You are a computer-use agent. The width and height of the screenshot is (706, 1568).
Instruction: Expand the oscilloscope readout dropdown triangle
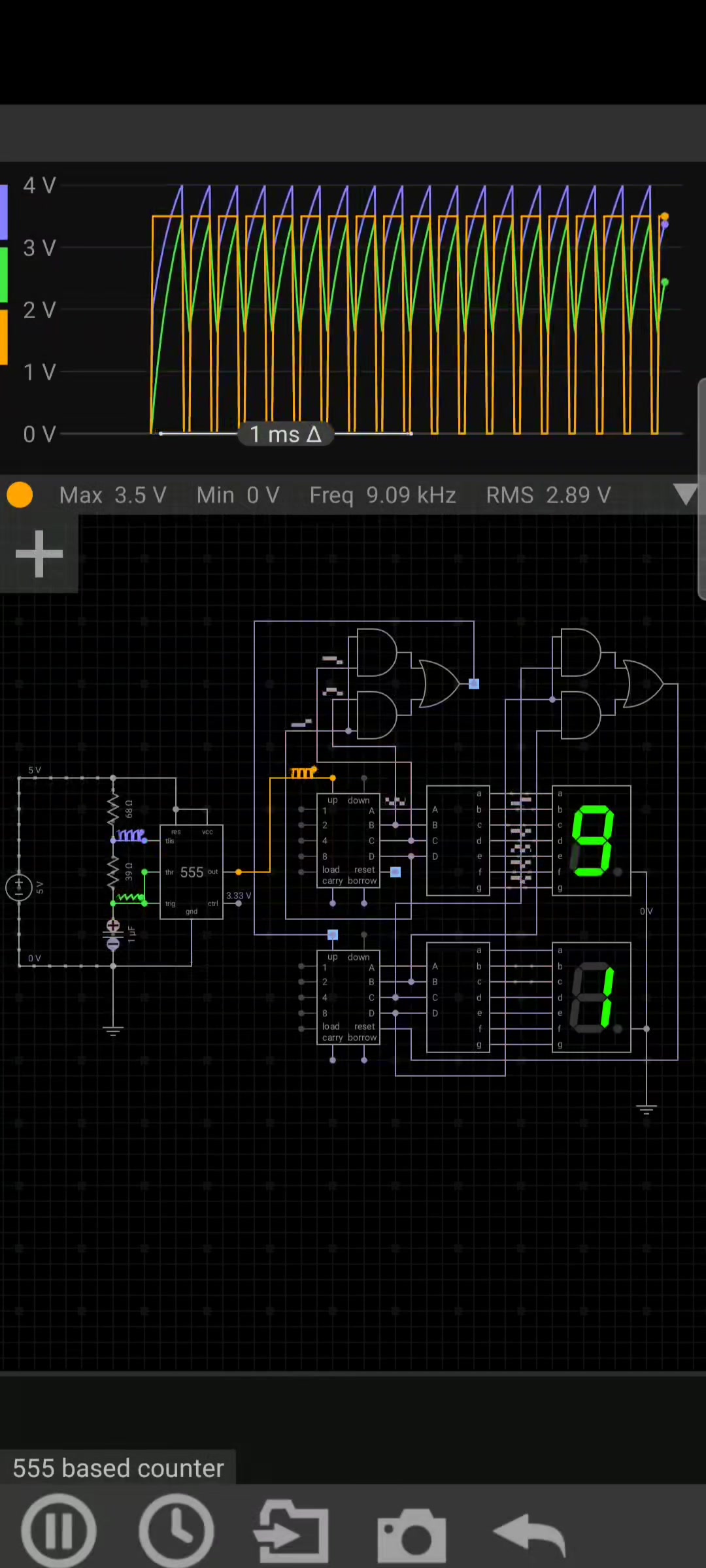coord(685,495)
